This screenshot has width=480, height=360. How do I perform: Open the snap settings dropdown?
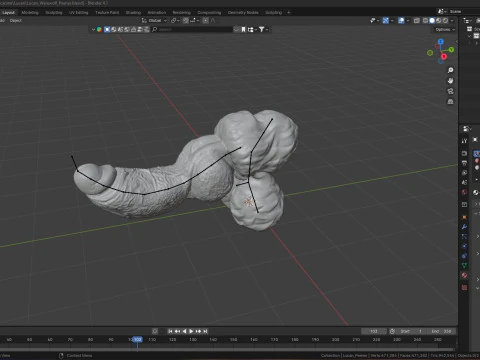194,21
